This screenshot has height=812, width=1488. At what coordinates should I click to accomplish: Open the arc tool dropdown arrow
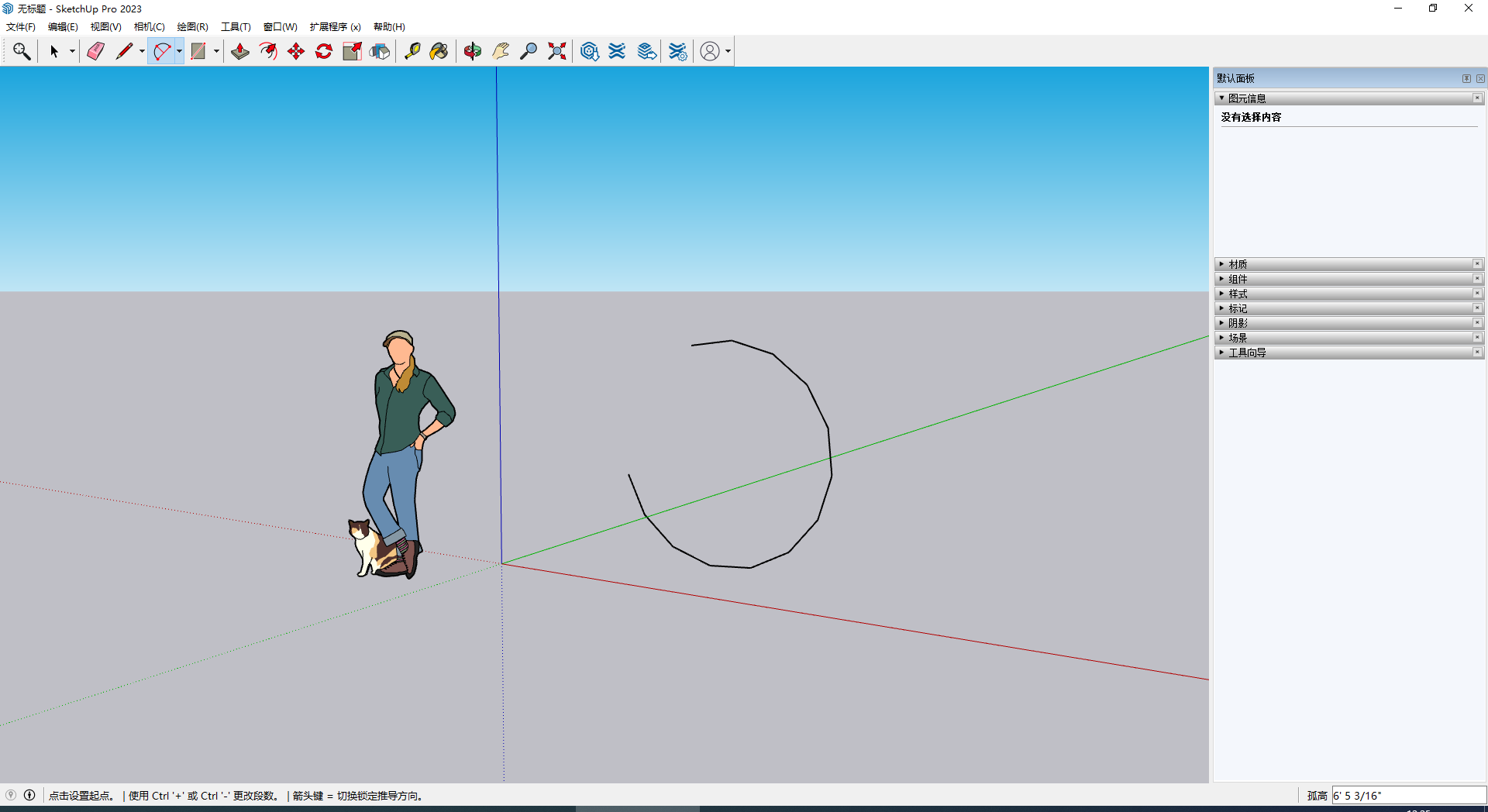pos(179,51)
